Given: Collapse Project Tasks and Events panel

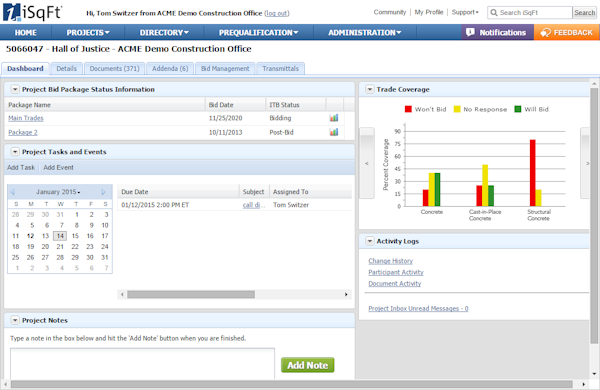Looking at the screenshot, I should 15,152.
